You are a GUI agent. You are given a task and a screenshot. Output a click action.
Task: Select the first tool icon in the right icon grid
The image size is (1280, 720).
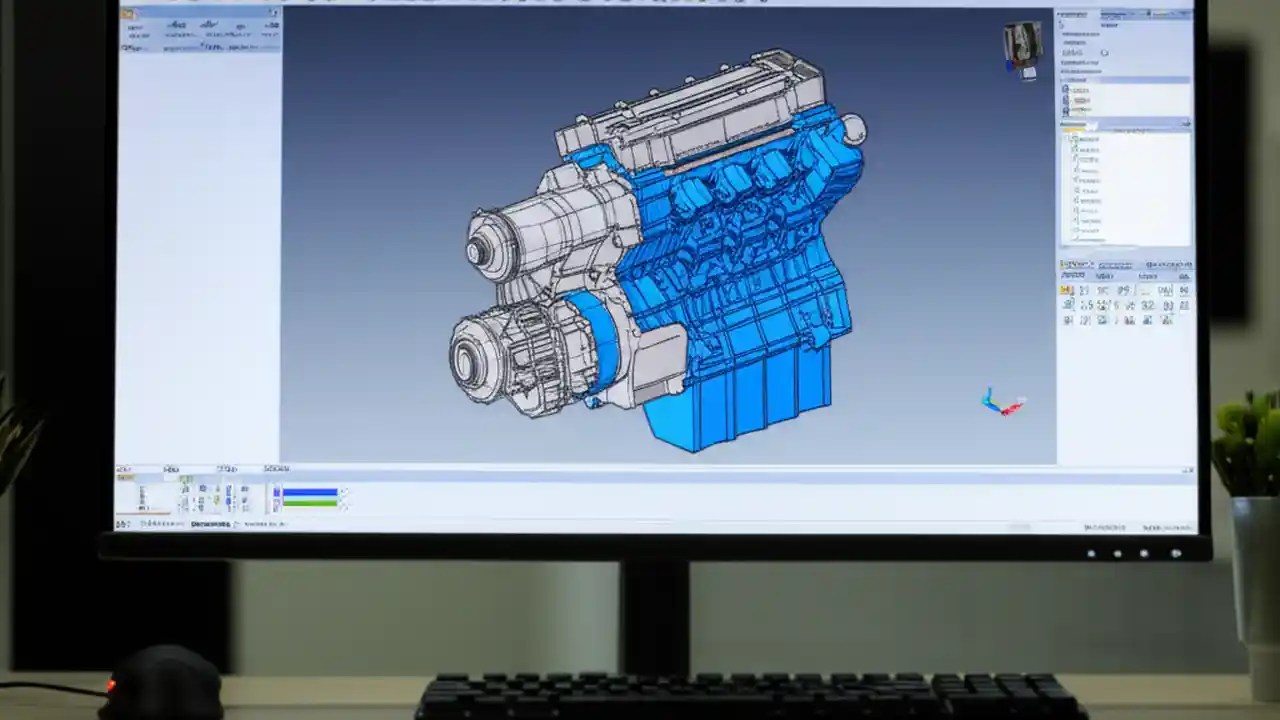(x=1068, y=289)
